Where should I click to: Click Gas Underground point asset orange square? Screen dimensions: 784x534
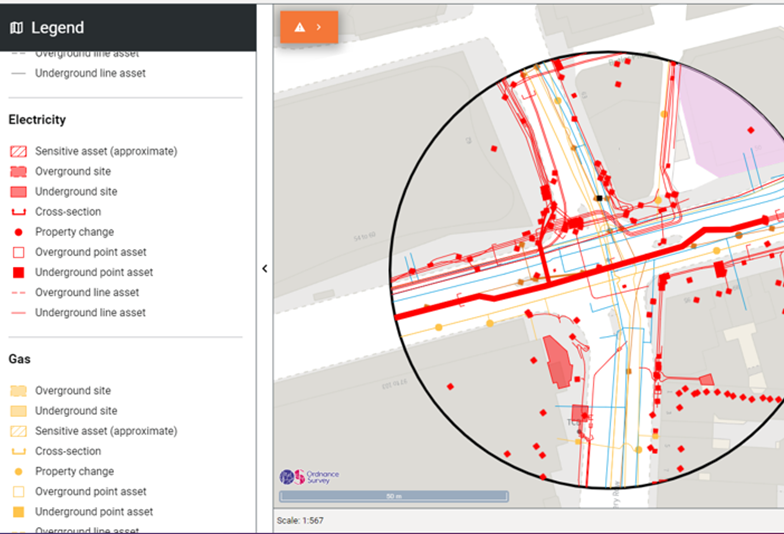click(x=18, y=511)
